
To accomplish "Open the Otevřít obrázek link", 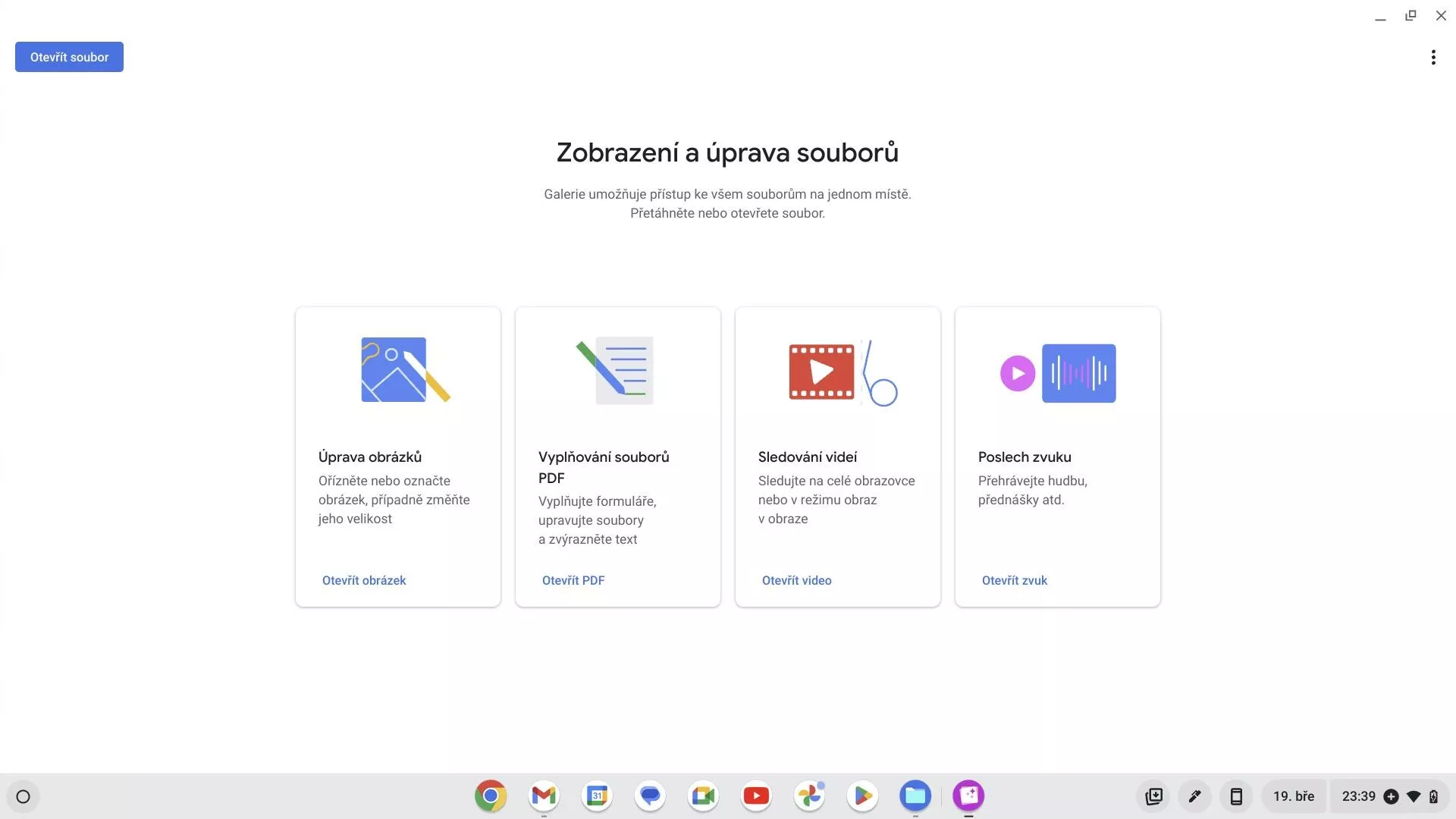I will click(364, 580).
